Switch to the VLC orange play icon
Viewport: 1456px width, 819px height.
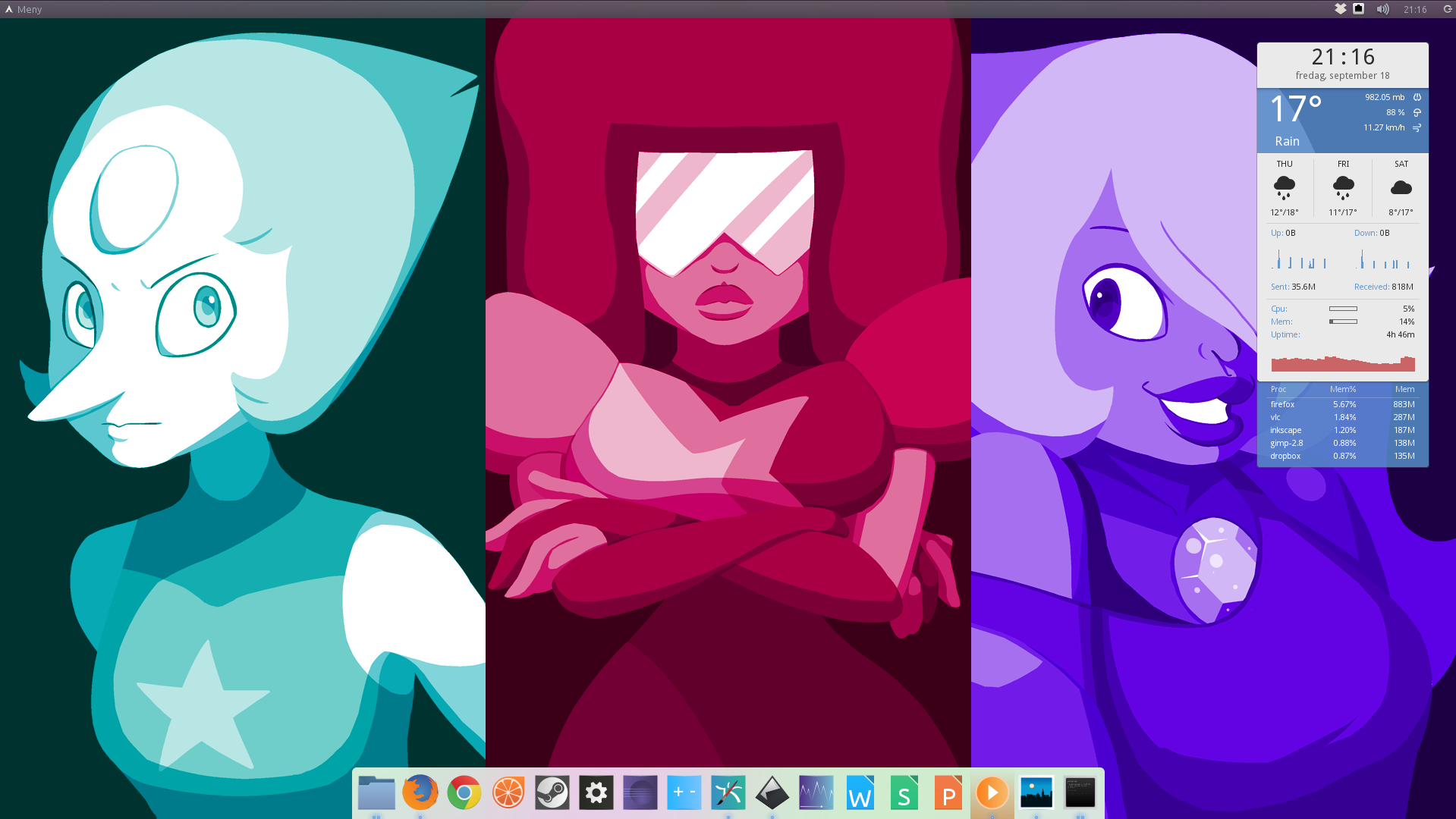click(x=992, y=793)
